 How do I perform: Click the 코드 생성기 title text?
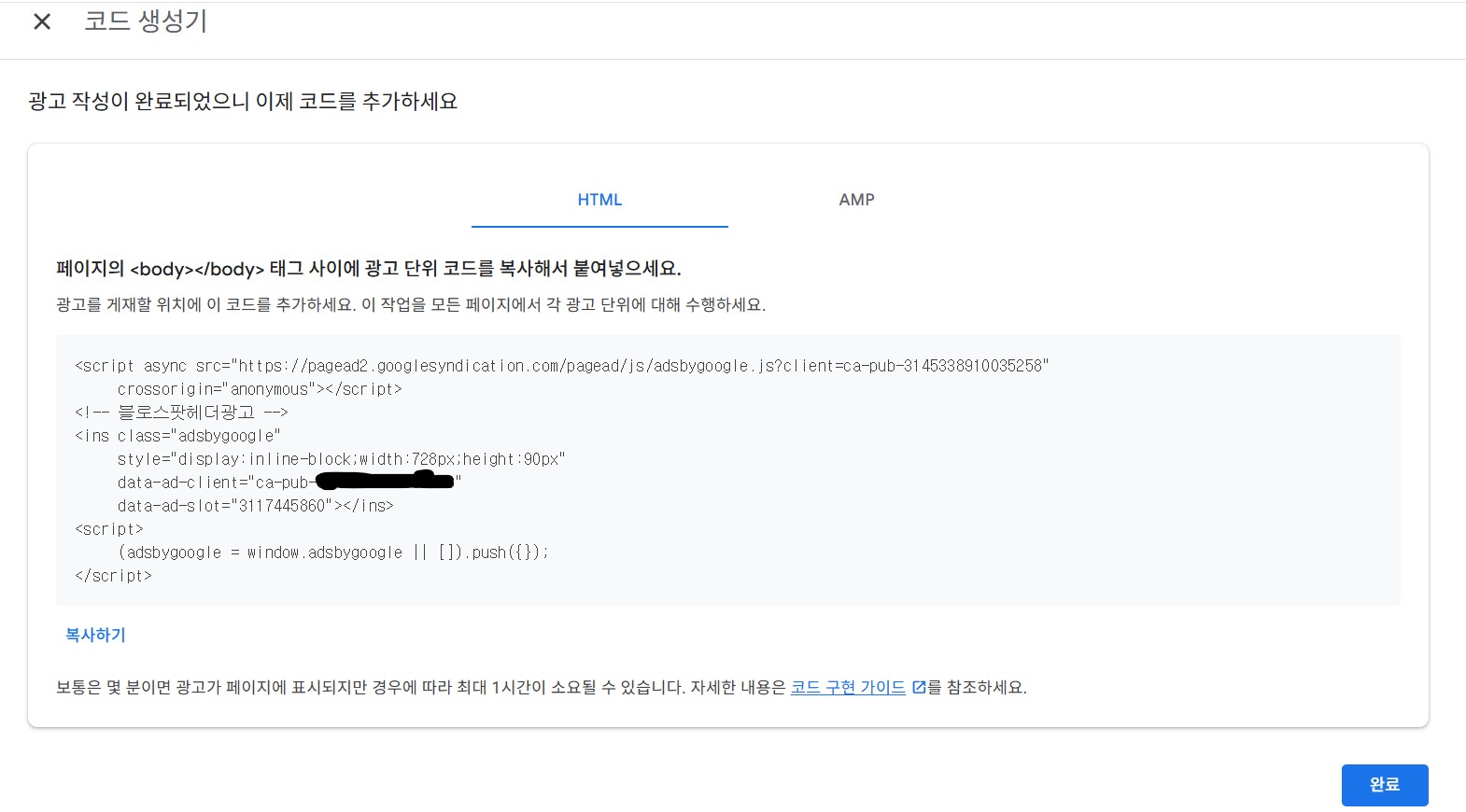point(146,21)
